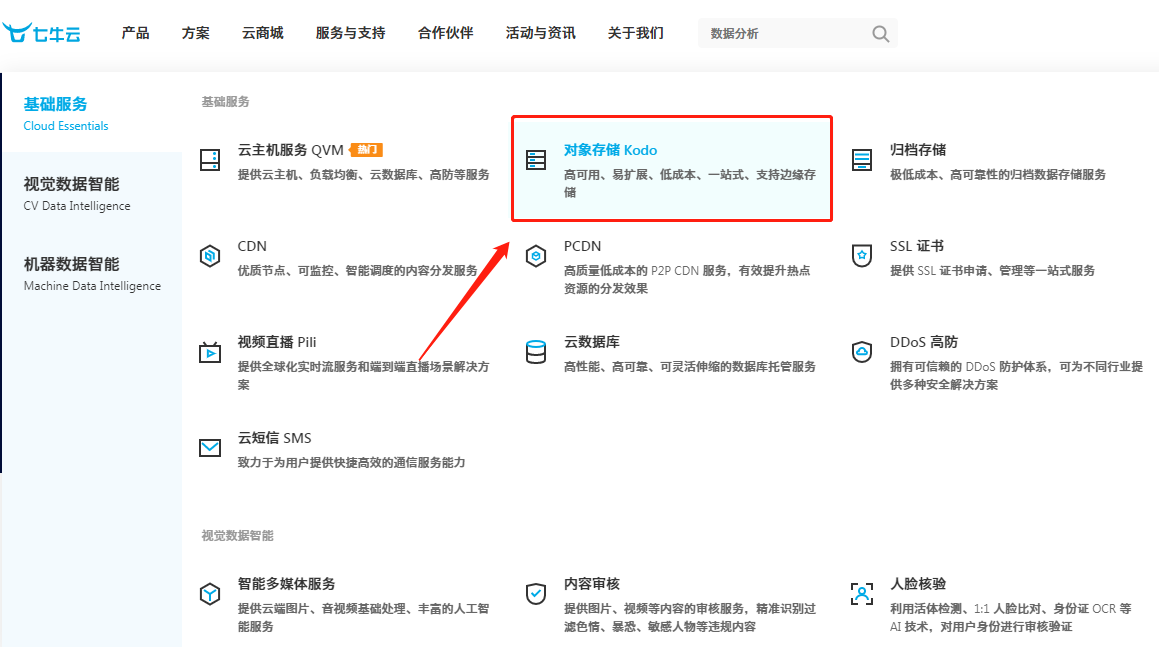
Task: Click the CDN hexagon icon
Action: (210, 256)
